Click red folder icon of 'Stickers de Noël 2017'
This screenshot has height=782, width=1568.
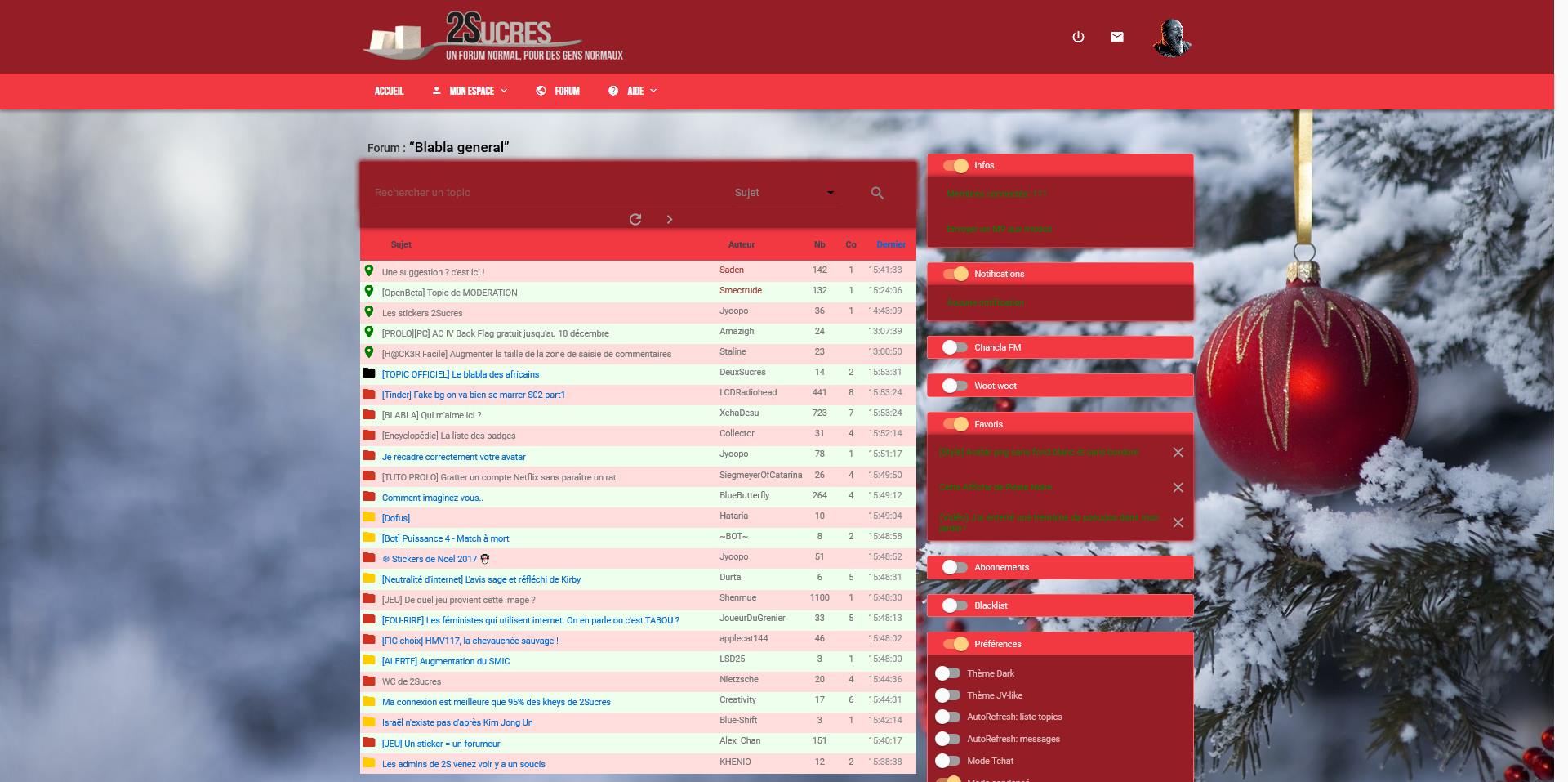click(x=369, y=557)
